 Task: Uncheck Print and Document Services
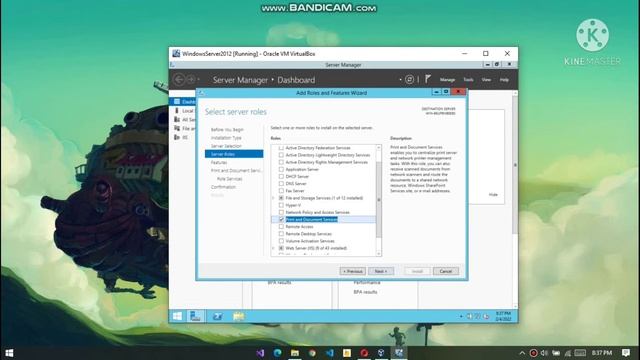coord(281,220)
